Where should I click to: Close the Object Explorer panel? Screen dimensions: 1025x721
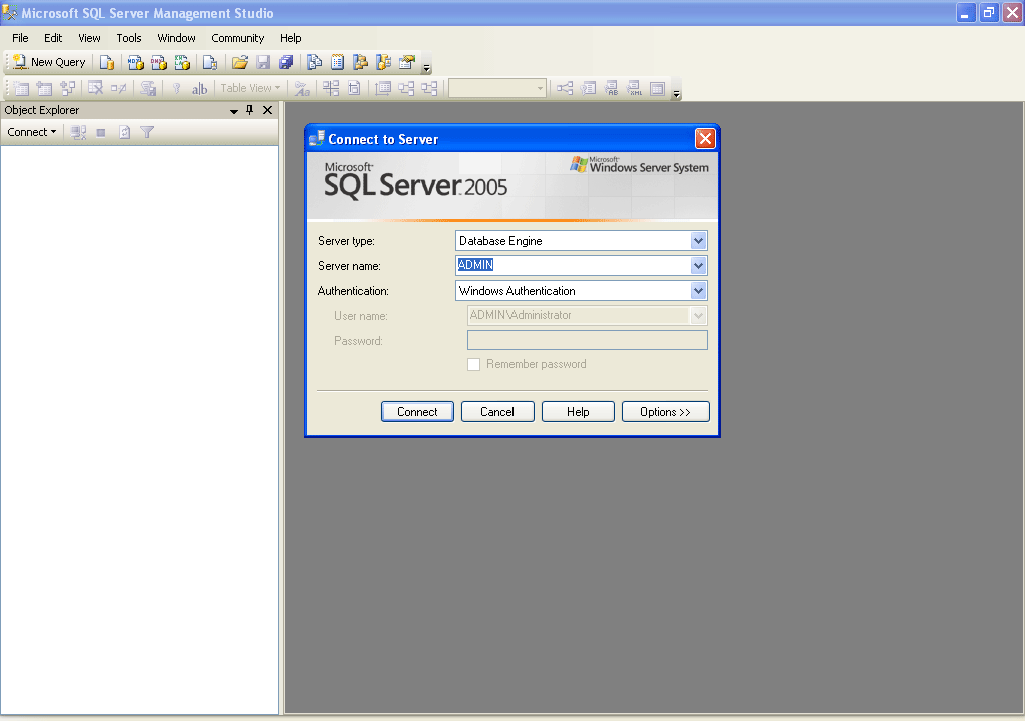(267, 110)
